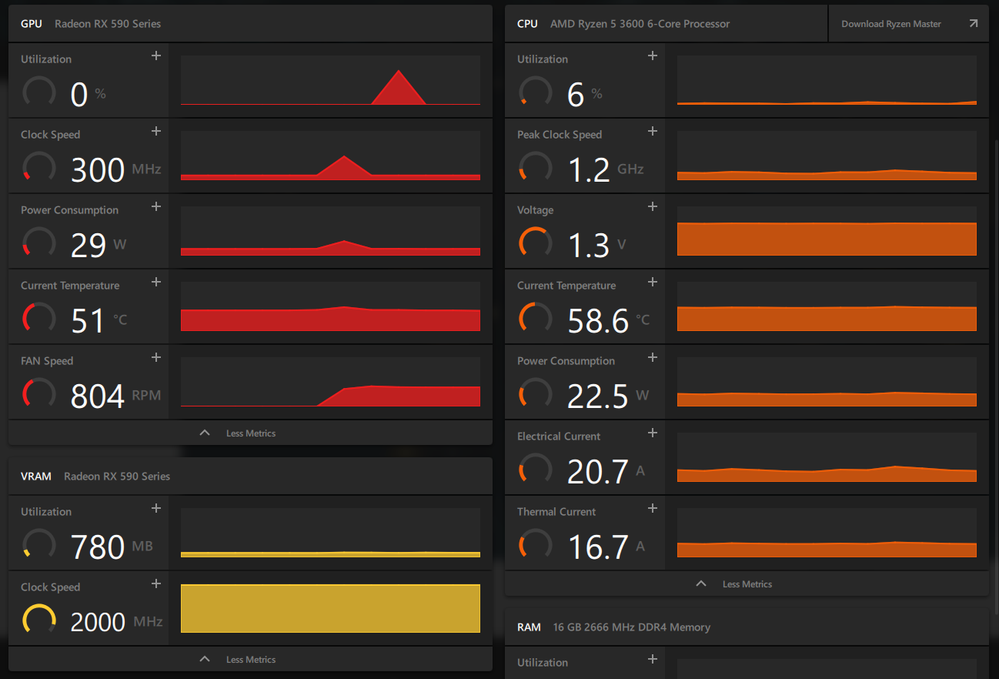Click the plus icon for RAM Utilization

(x=652, y=659)
